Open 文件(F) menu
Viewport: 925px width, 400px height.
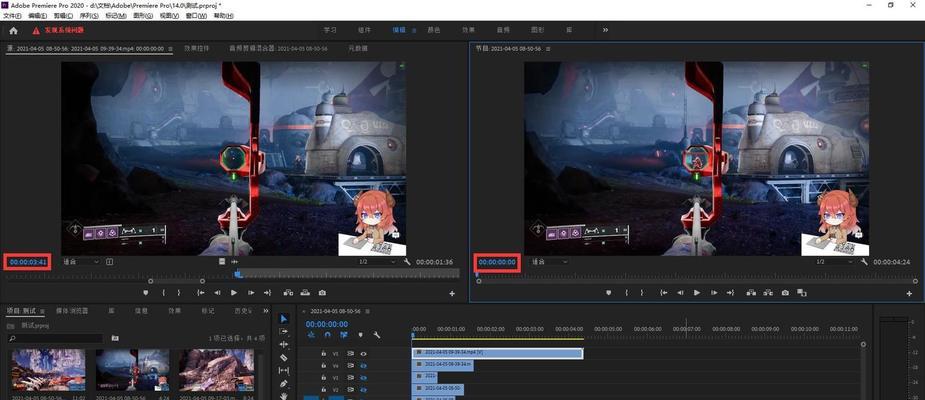pyautogui.click(x=12, y=16)
